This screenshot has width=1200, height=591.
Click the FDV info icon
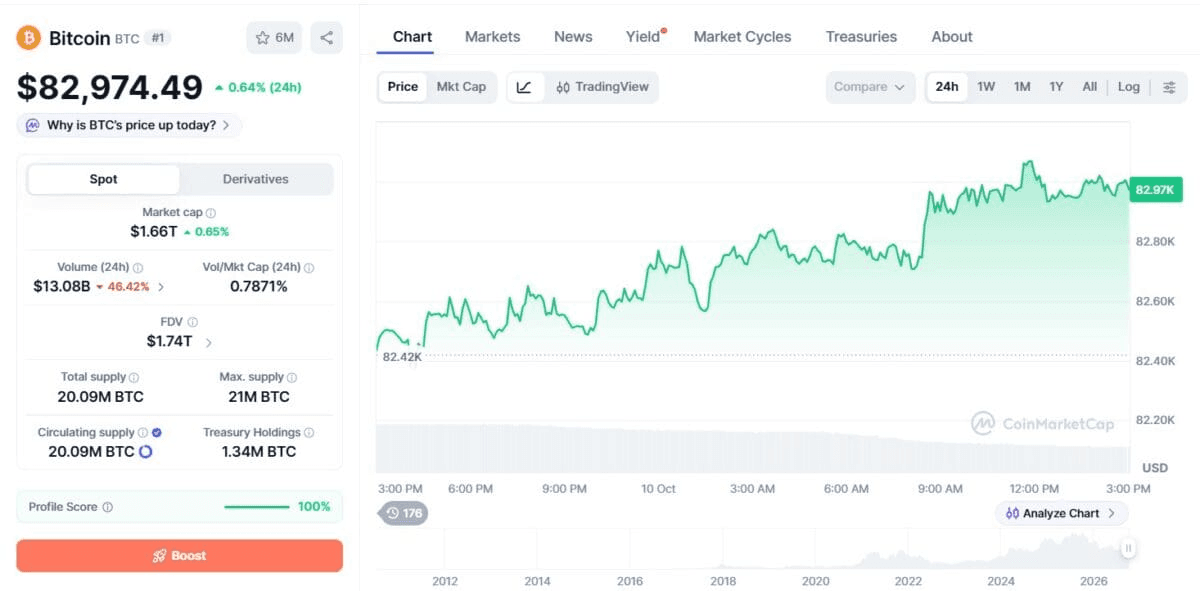192,322
